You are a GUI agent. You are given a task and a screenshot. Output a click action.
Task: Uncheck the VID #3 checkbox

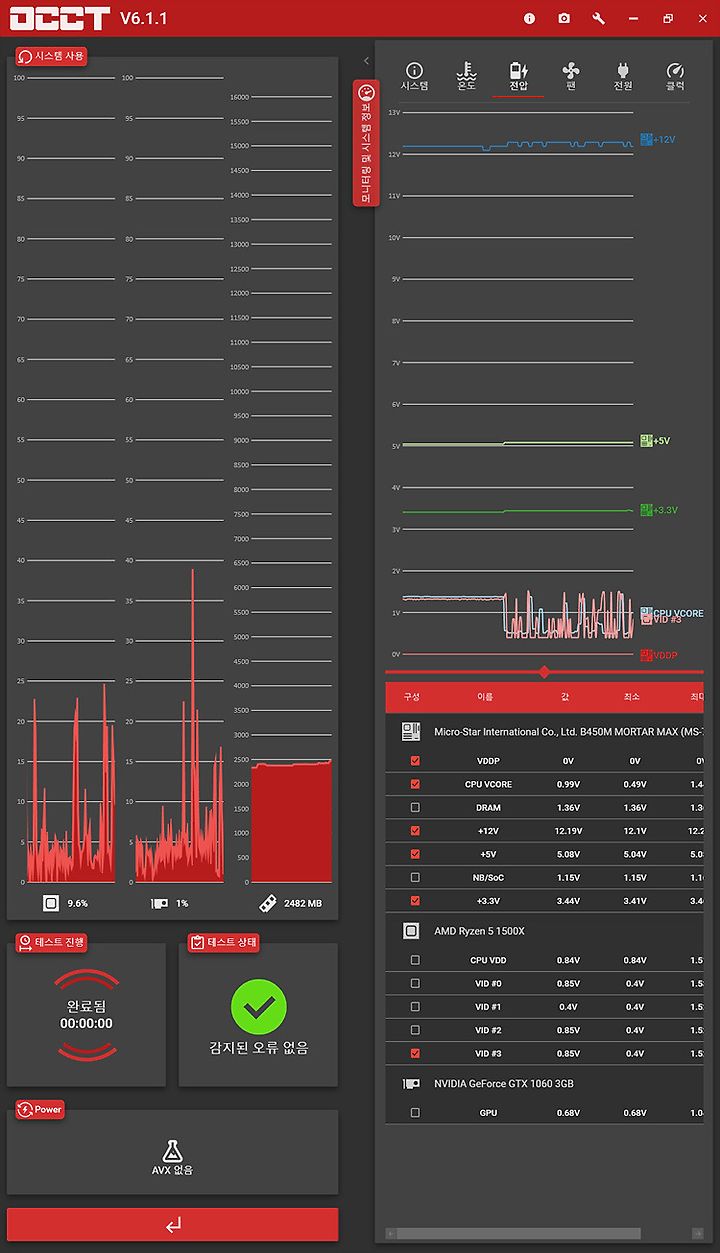coord(415,1053)
